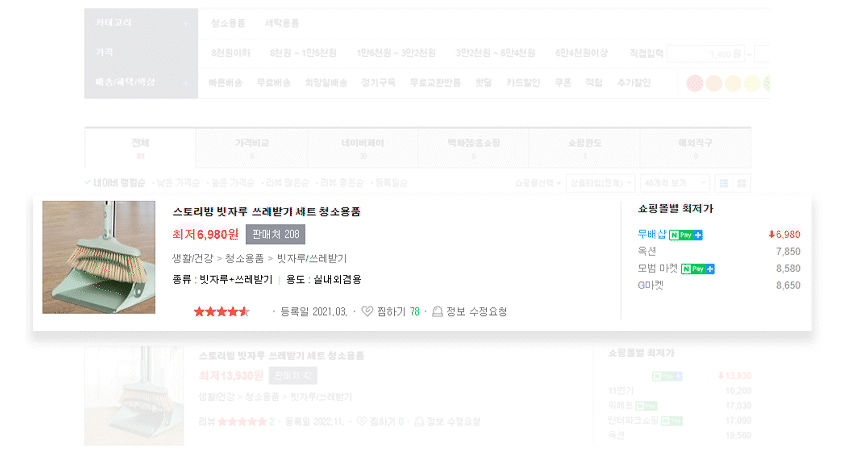Click the 8,650 price for G마켓
Image resolution: width=860 pixels, height=460 pixels.
coord(788,285)
